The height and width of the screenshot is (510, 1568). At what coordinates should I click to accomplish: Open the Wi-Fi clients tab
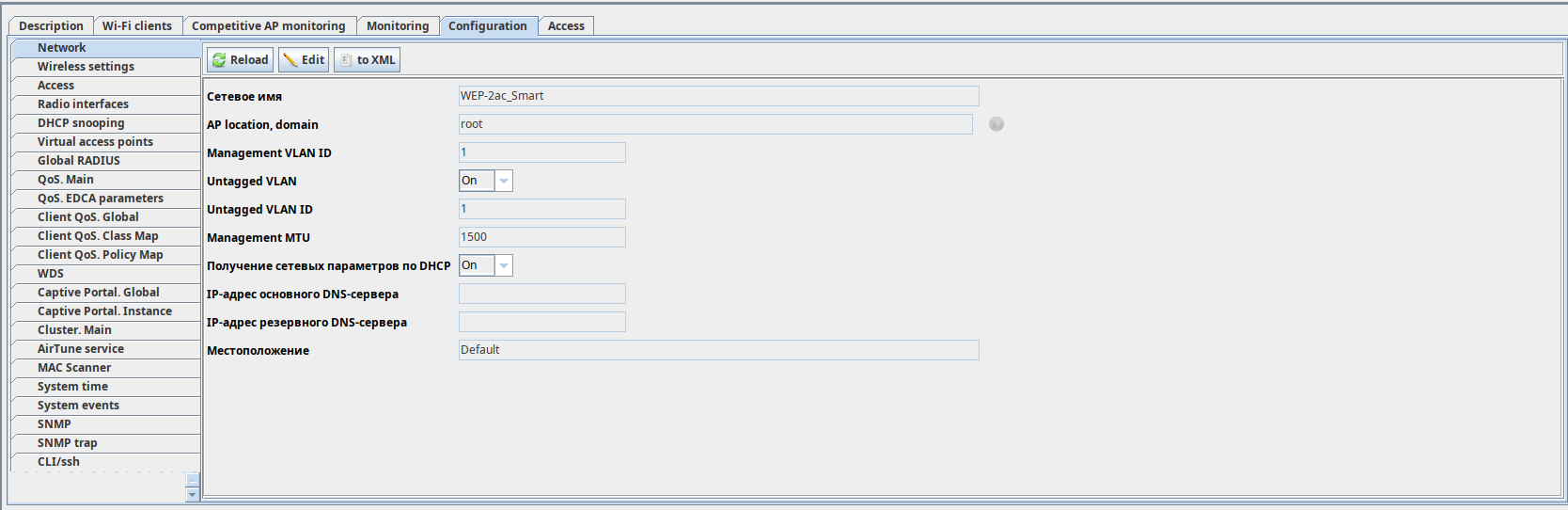coord(137,26)
